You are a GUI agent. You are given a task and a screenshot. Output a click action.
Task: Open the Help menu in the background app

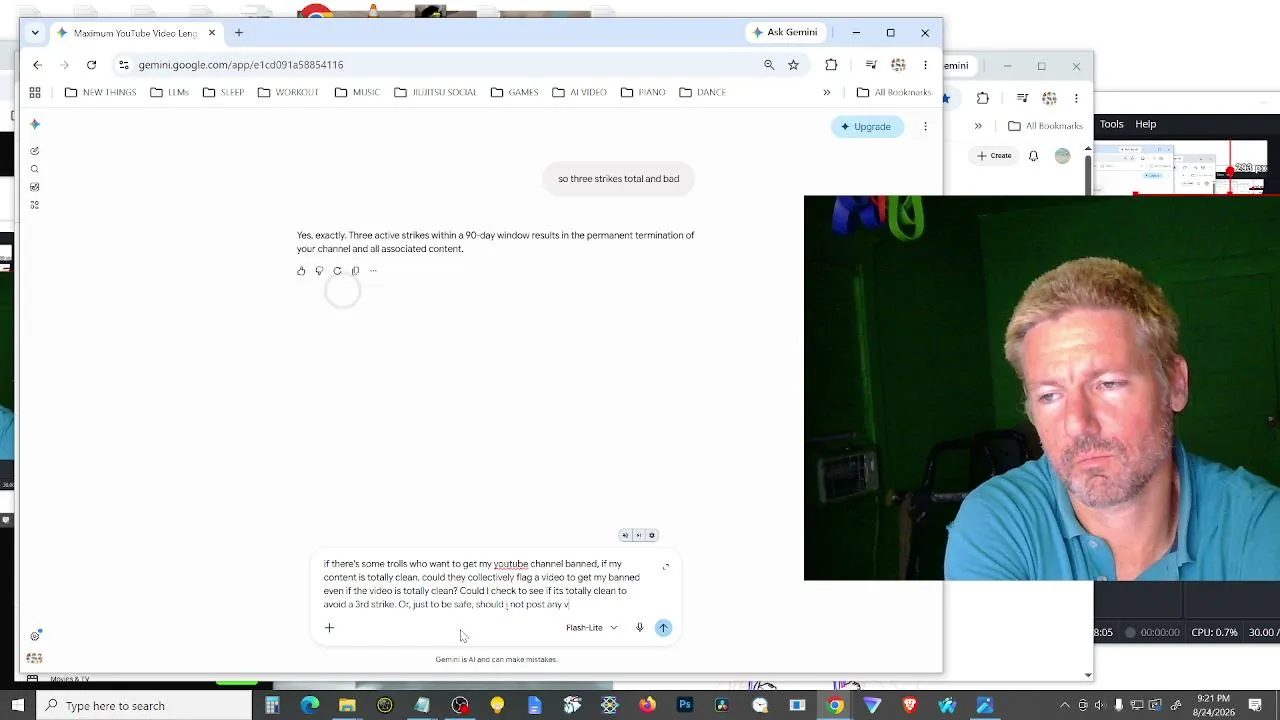click(1146, 124)
